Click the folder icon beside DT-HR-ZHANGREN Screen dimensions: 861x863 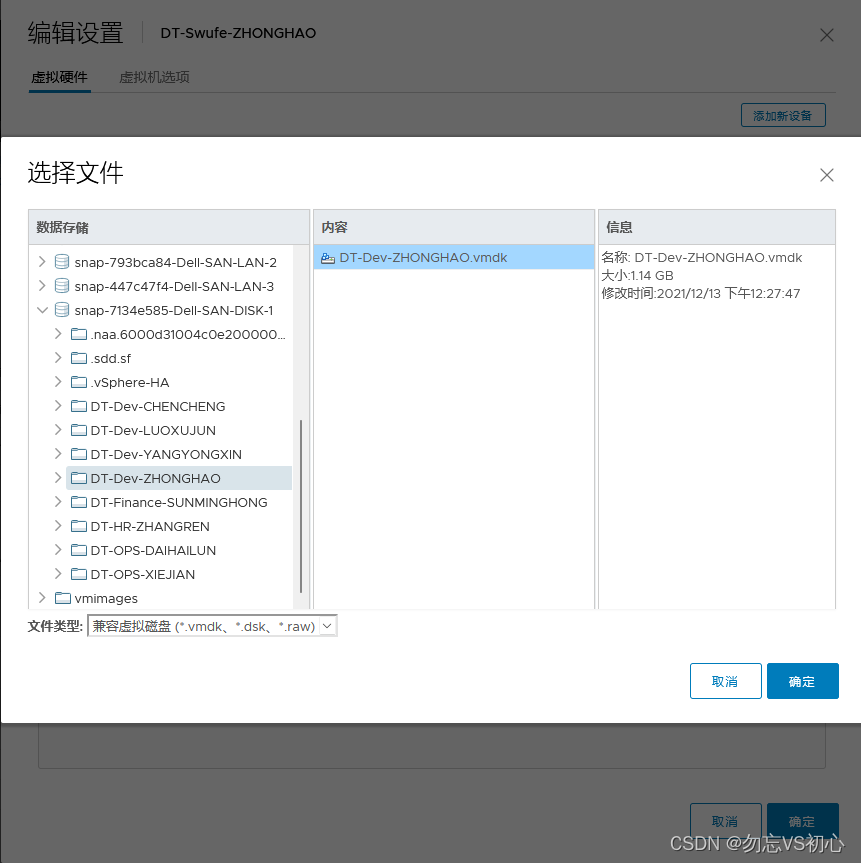tap(78, 526)
